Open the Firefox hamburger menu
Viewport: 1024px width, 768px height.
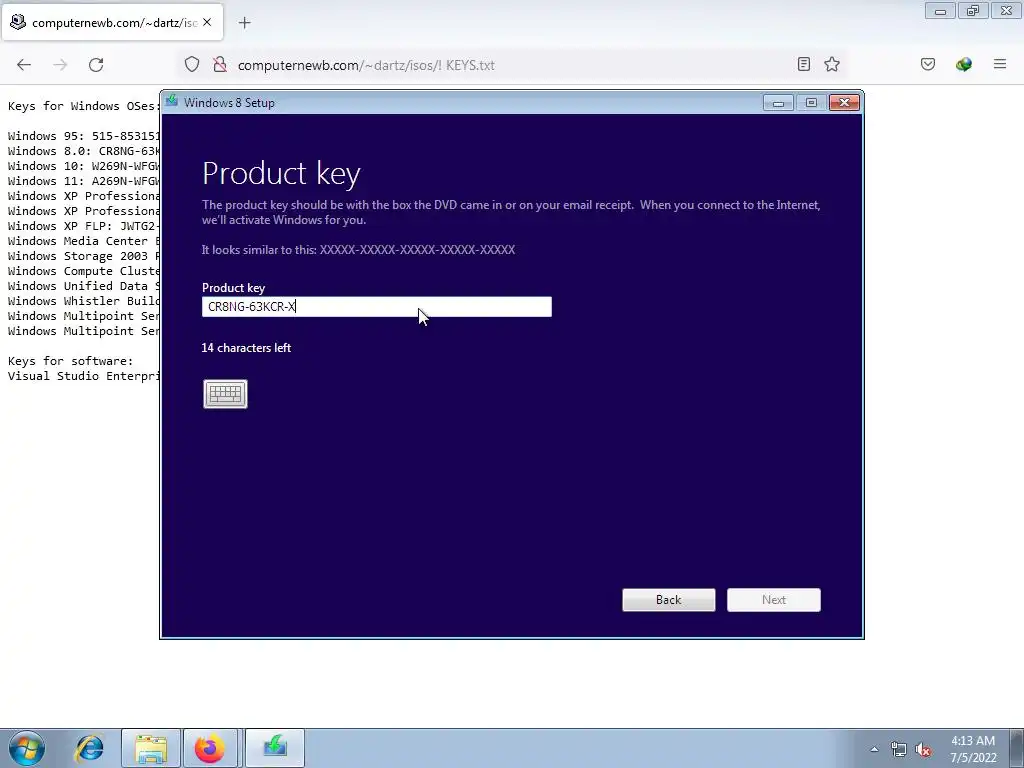click(x=1000, y=64)
